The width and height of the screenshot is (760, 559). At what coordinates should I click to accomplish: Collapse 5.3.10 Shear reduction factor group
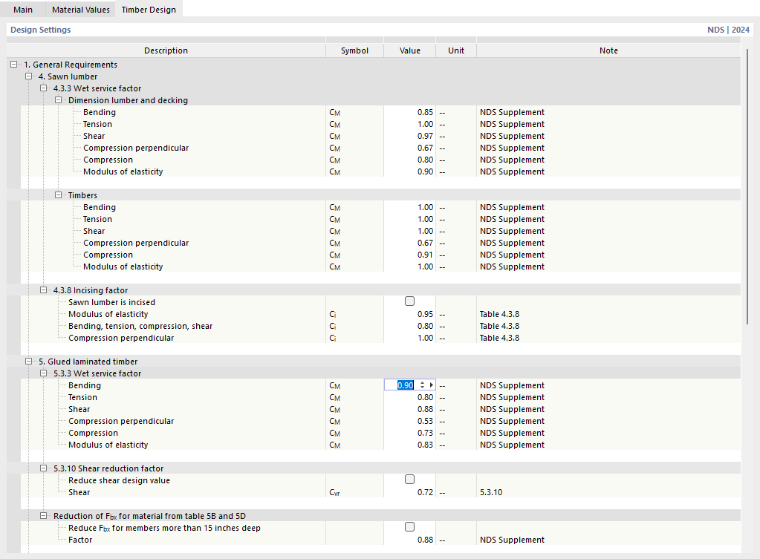tap(44, 468)
